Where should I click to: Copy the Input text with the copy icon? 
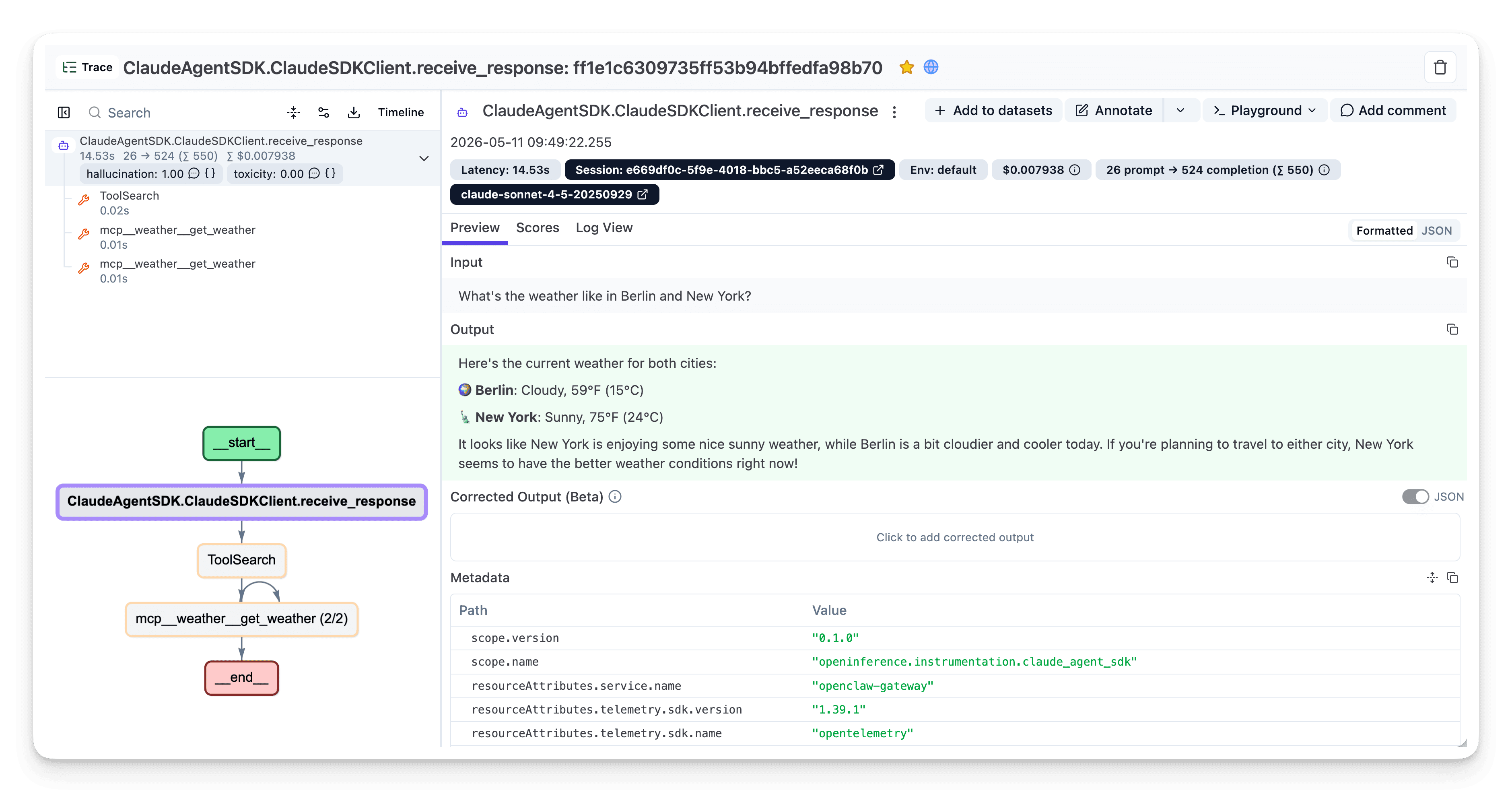tap(1452, 262)
